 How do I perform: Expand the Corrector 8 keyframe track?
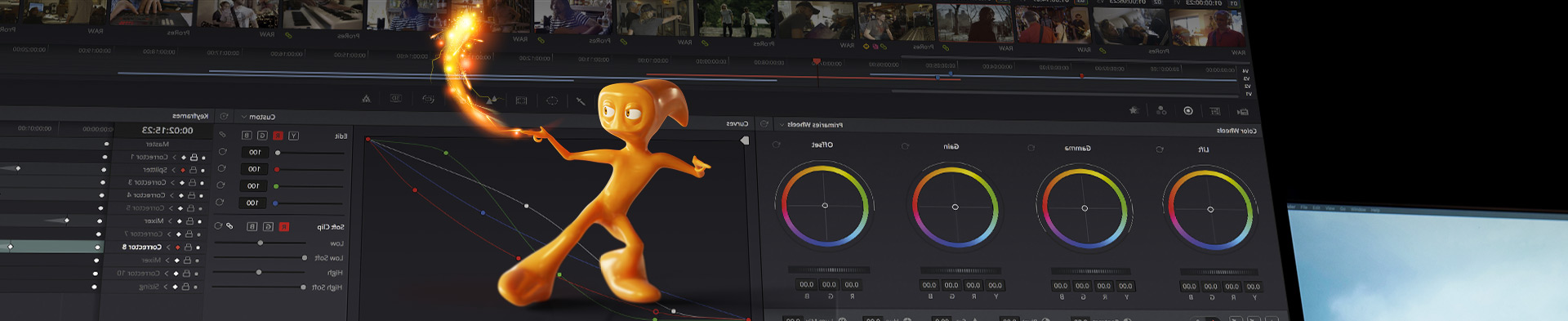(168, 247)
